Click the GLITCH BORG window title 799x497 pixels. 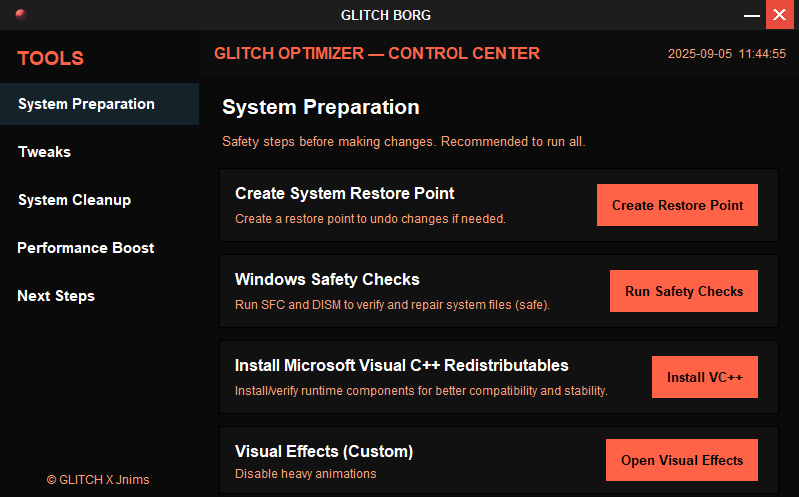coord(386,15)
